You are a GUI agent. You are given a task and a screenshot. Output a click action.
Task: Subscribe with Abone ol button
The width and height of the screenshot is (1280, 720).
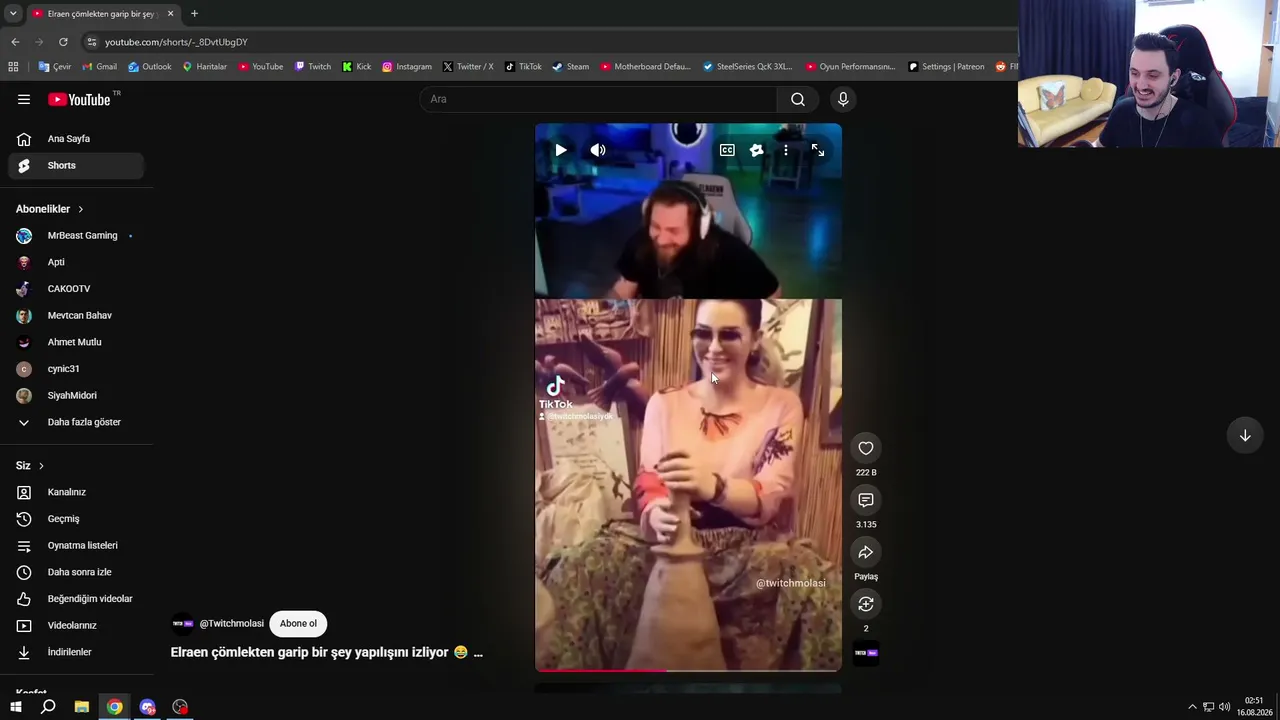[x=298, y=623]
